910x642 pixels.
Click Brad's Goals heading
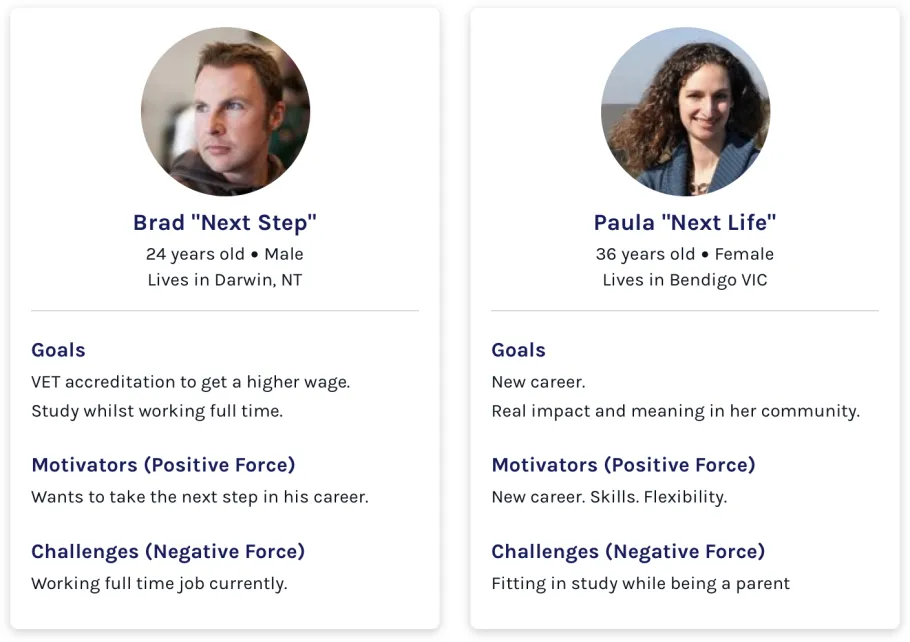(x=59, y=350)
